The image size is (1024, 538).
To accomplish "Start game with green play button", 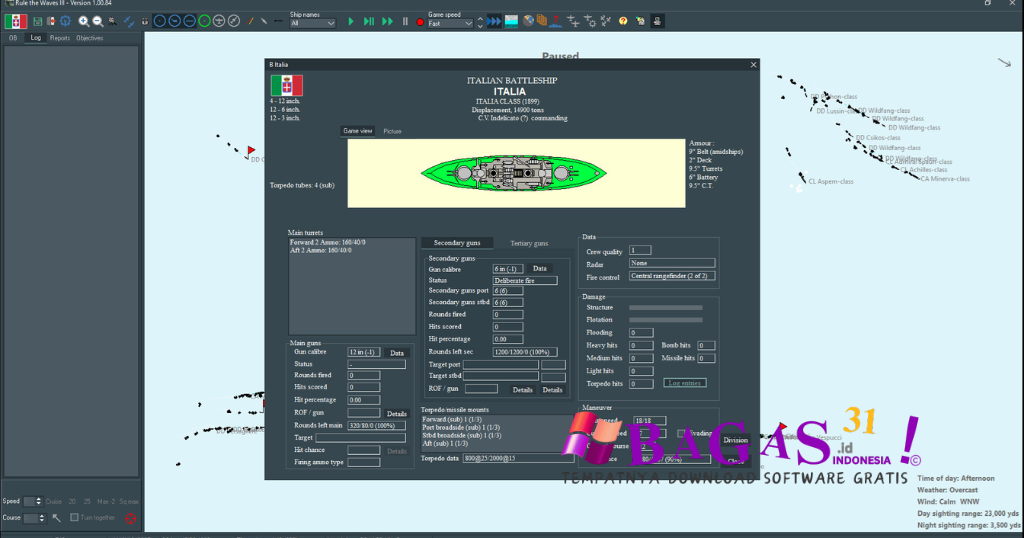I will point(351,22).
